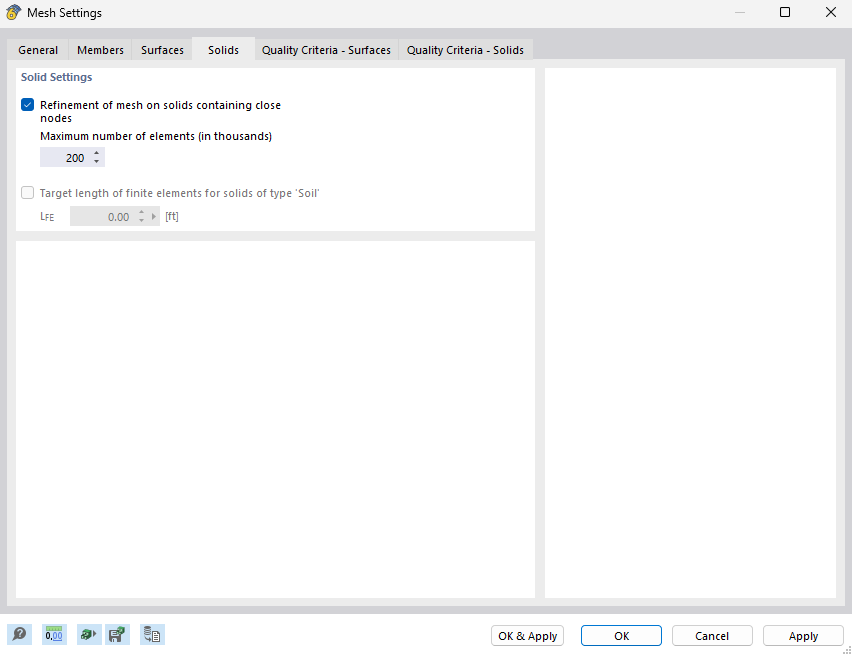
Task: Open Quality Criteria - Surfaces tab
Action: click(x=326, y=49)
